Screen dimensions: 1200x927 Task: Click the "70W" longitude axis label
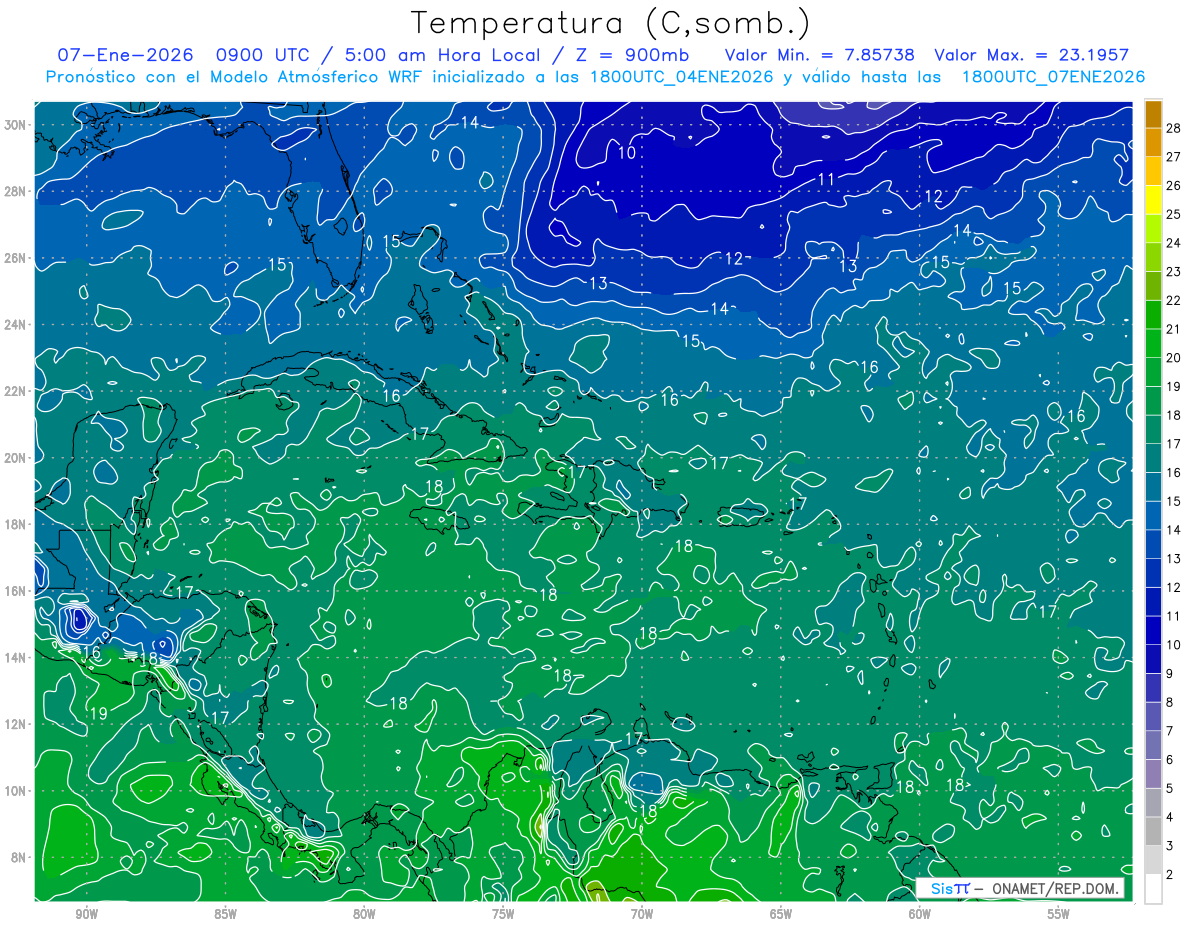tap(642, 914)
